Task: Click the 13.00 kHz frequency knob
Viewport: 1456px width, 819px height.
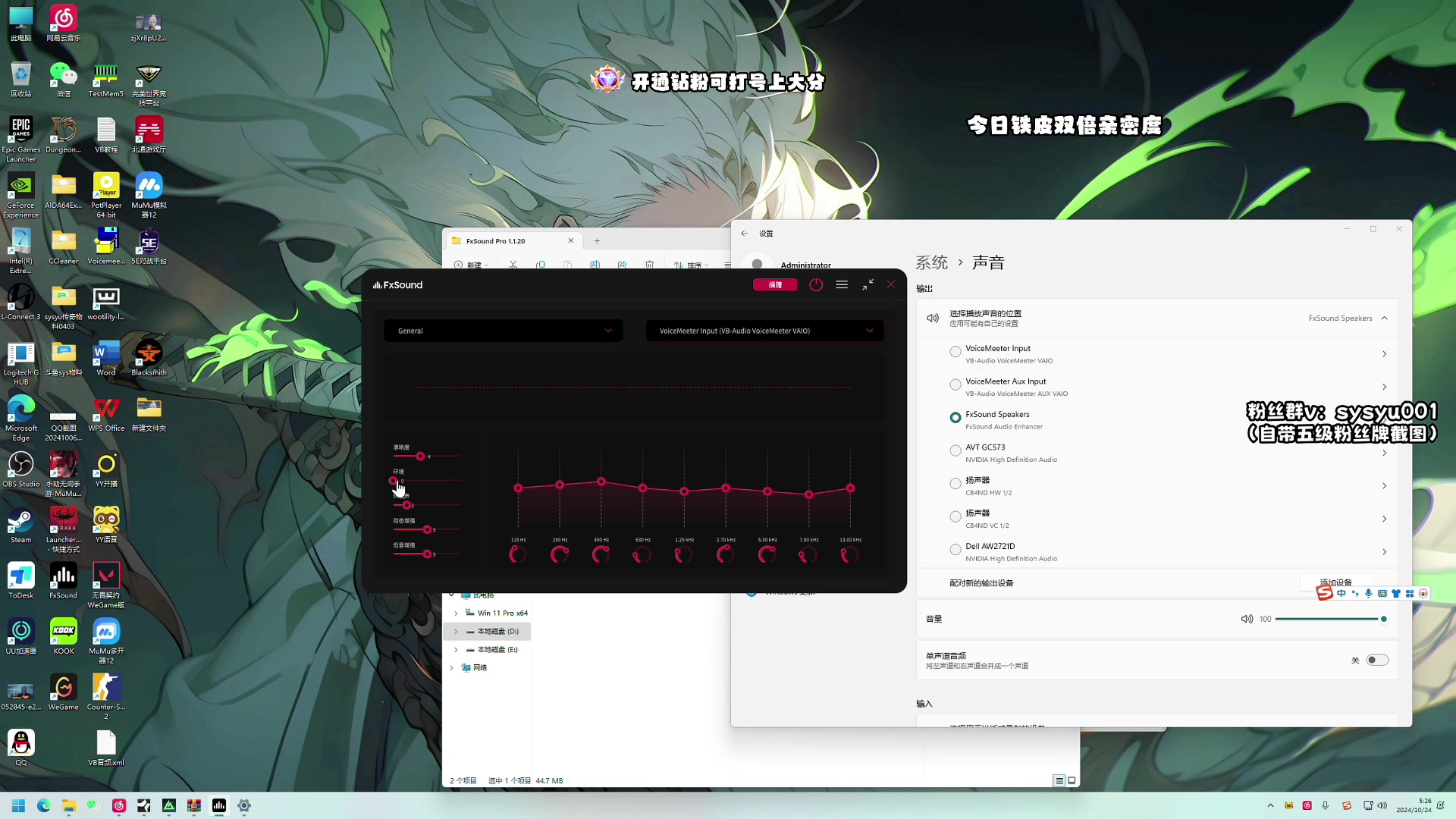Action: (850, 555)
